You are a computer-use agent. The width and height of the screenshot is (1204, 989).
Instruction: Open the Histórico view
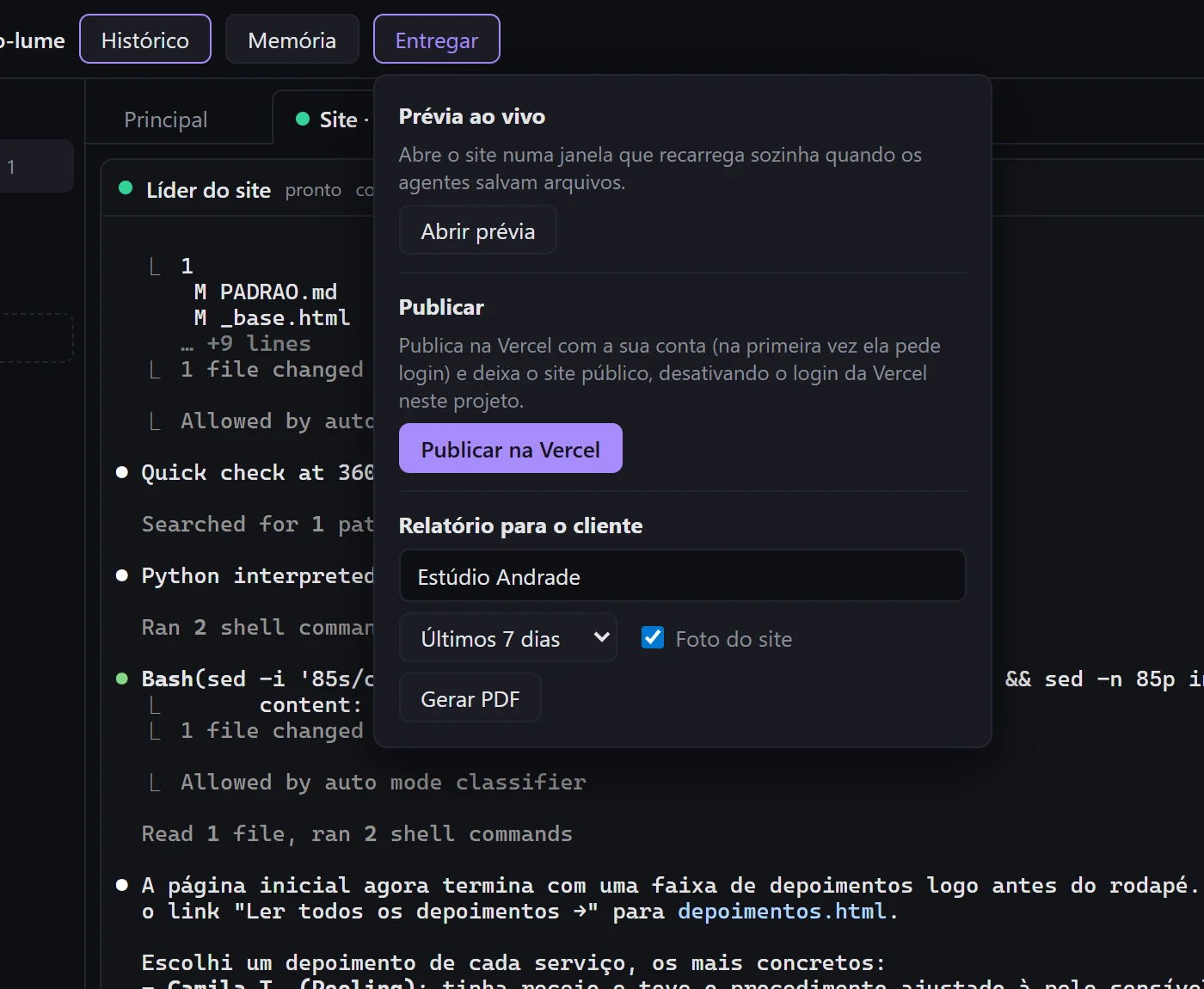tap(145, 40)
